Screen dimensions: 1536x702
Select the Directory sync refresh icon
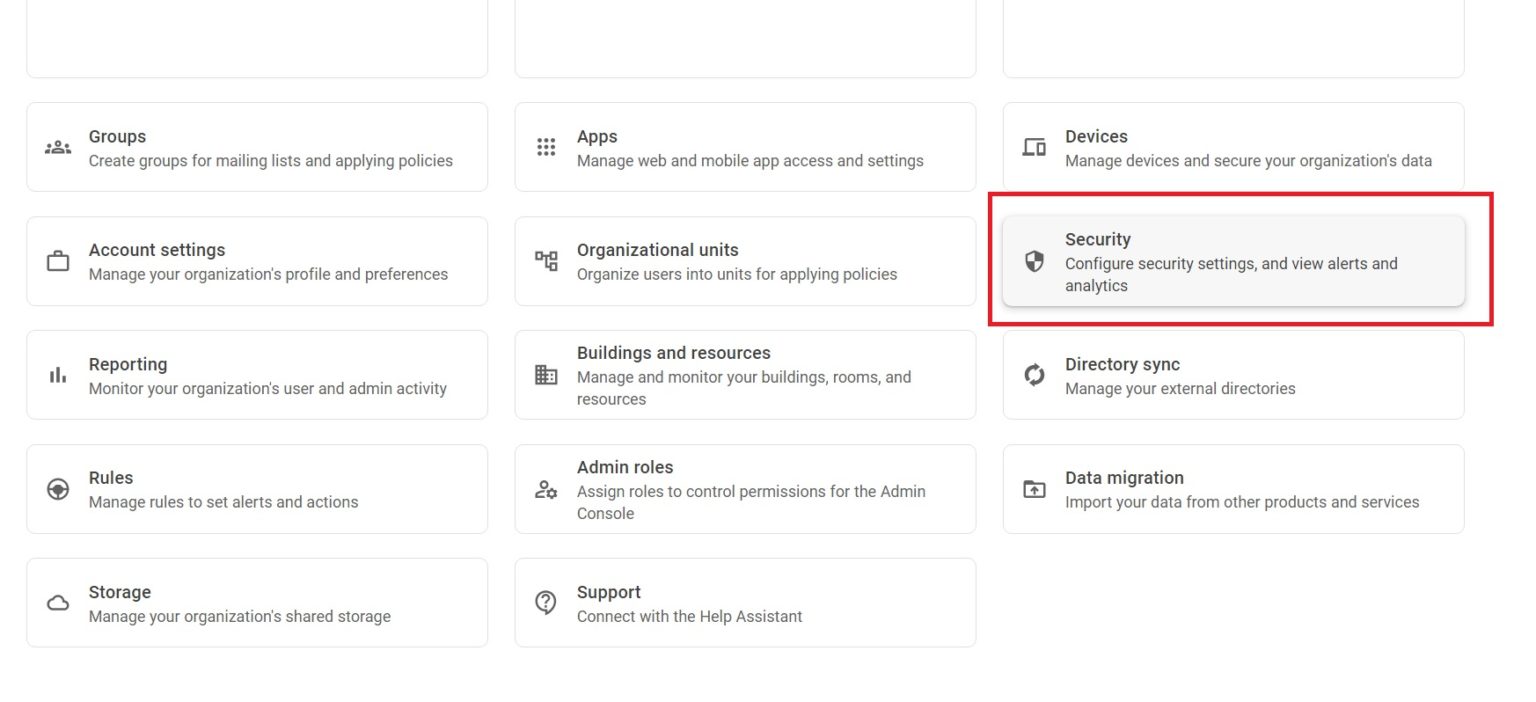(x=1033, y=374)
